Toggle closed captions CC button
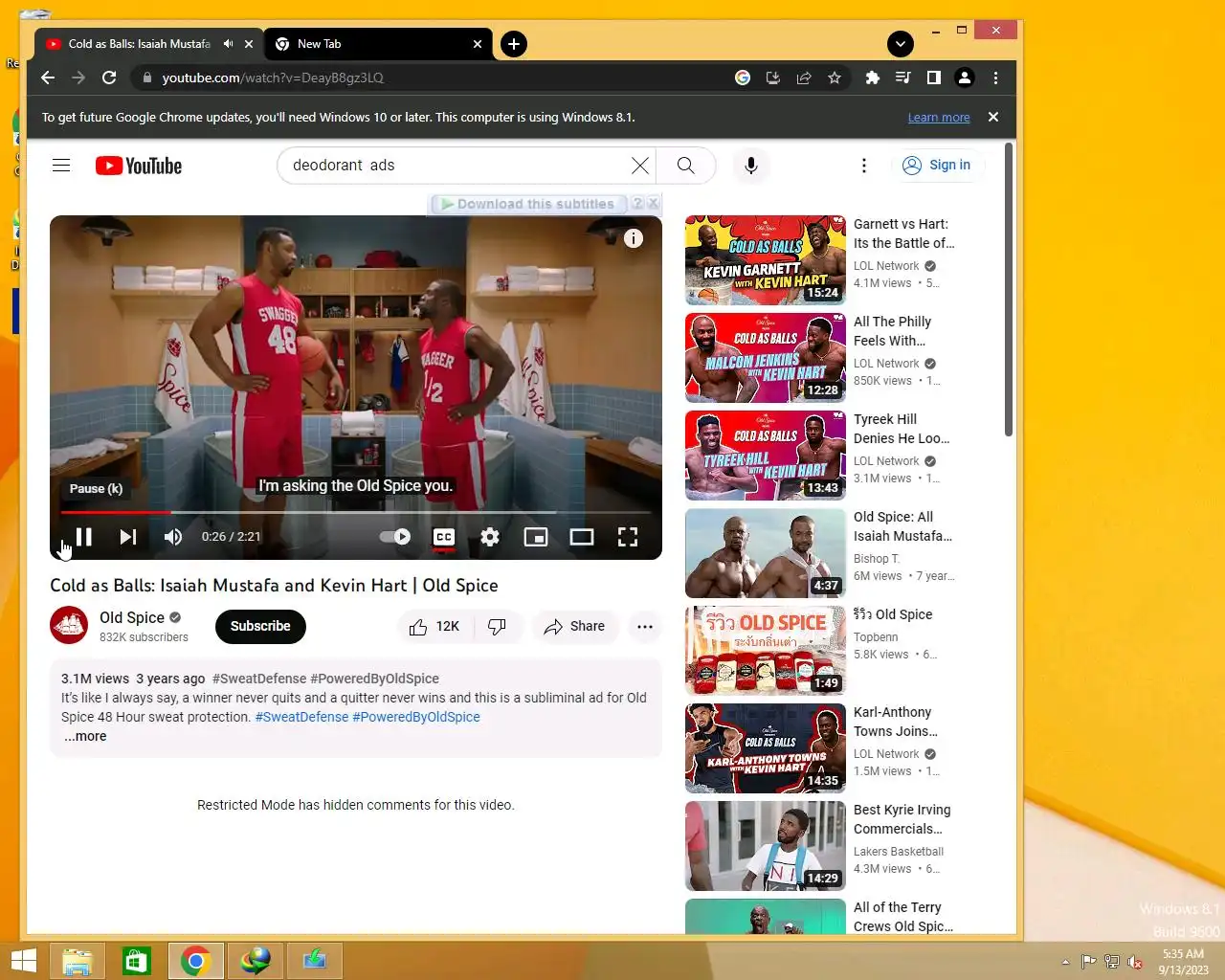1225x980 pixels. [x=444, y=537]
